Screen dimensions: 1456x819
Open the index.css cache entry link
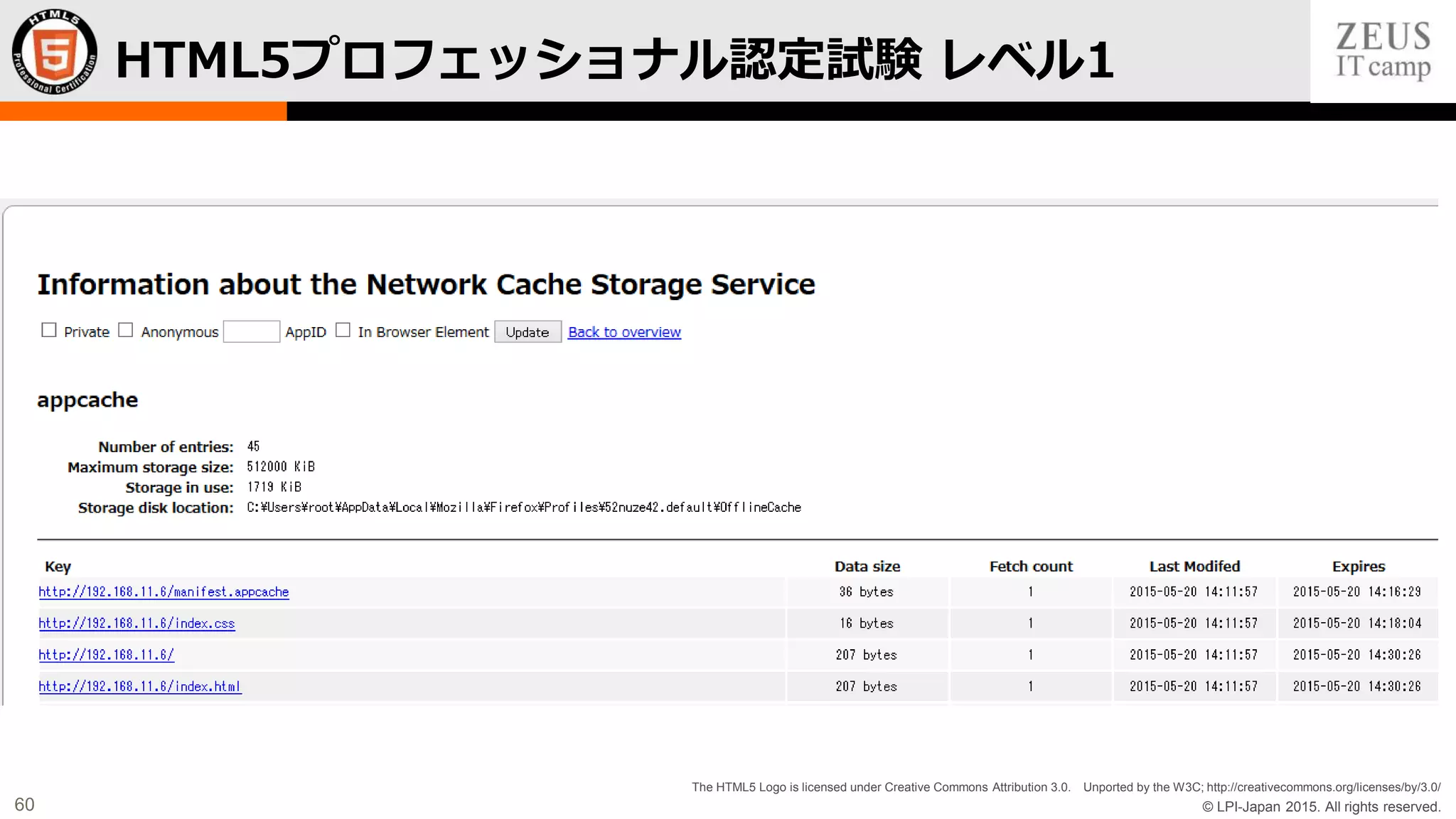click(x=136, y=623)
